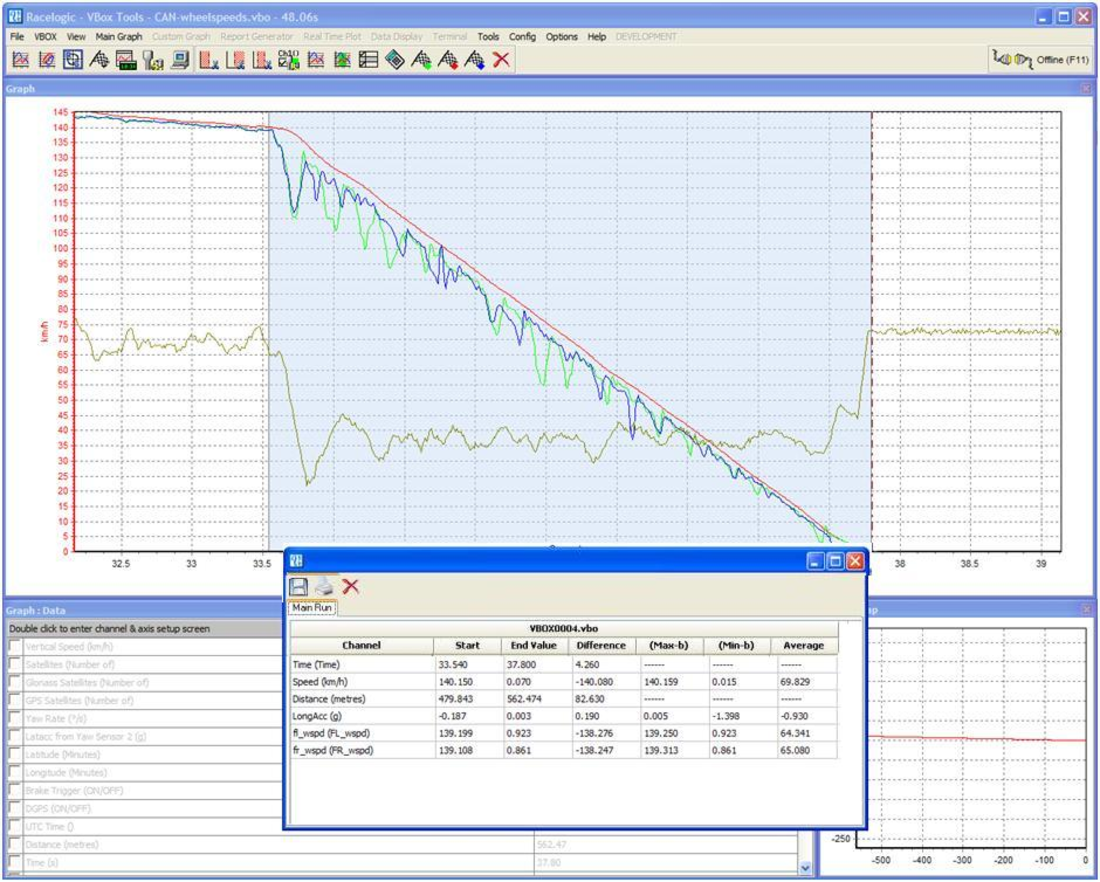Open the View menu

tap(76, 36)
